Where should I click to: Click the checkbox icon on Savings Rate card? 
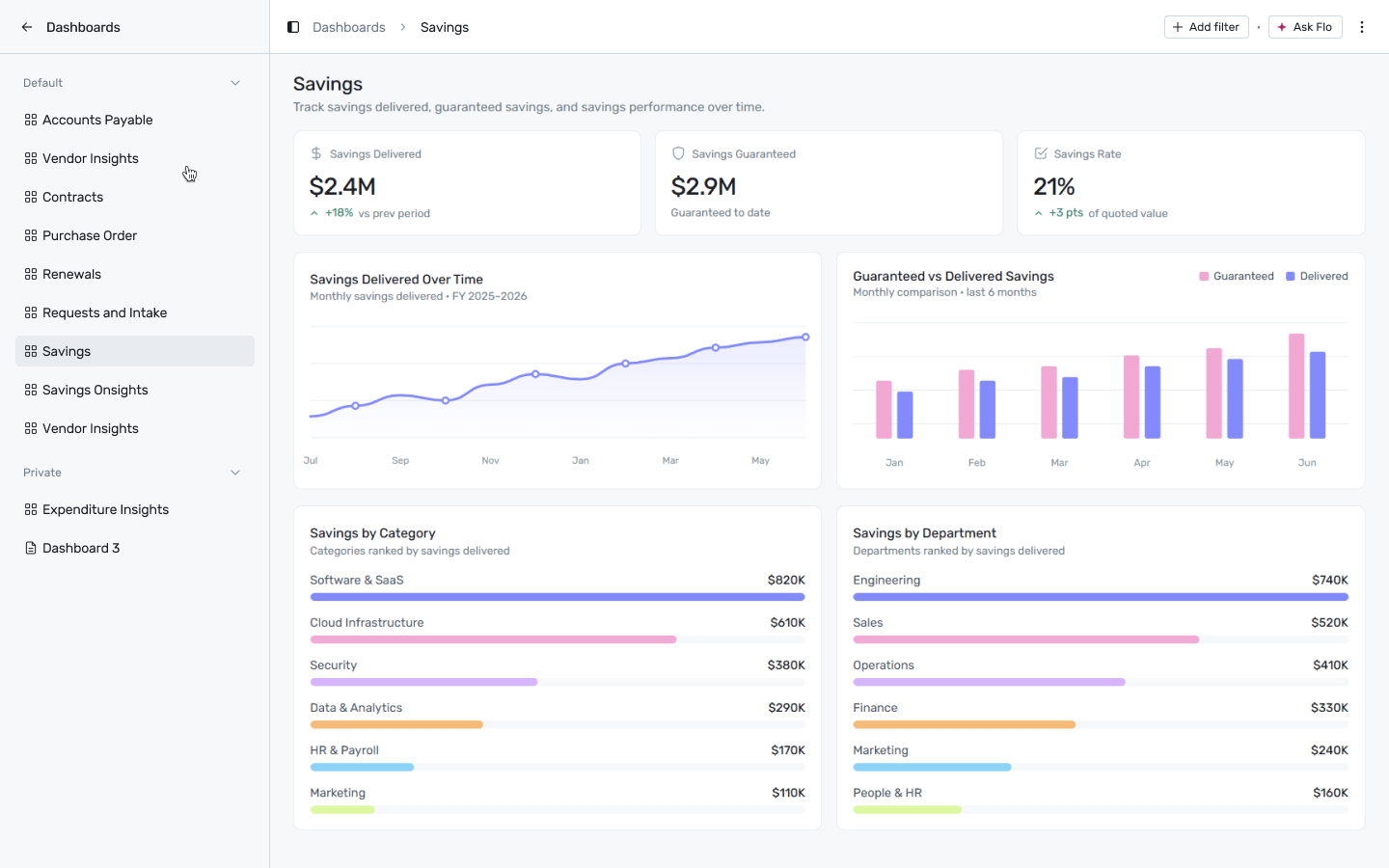pyautogui.click(x=1041, y=153)
